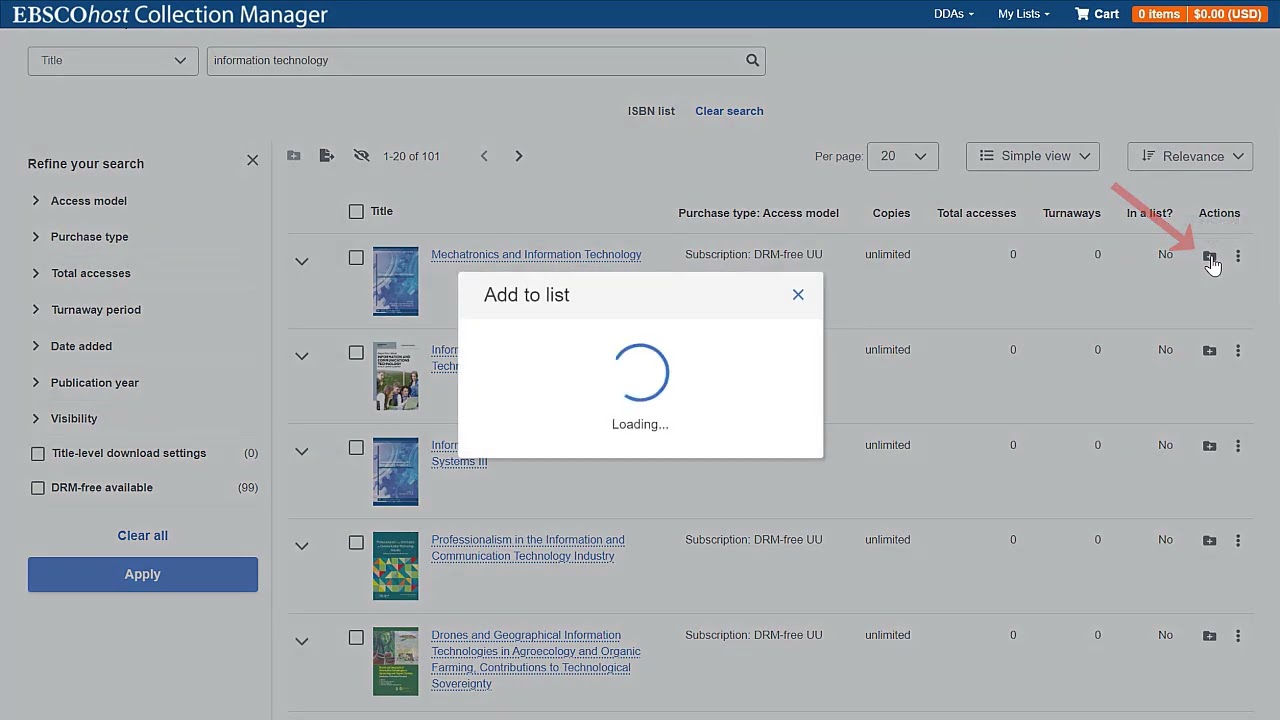Viewport: 1280px width, 720px height.
Task: Click the toolbar hide visibility eye icon
Action: coord(362,156)
